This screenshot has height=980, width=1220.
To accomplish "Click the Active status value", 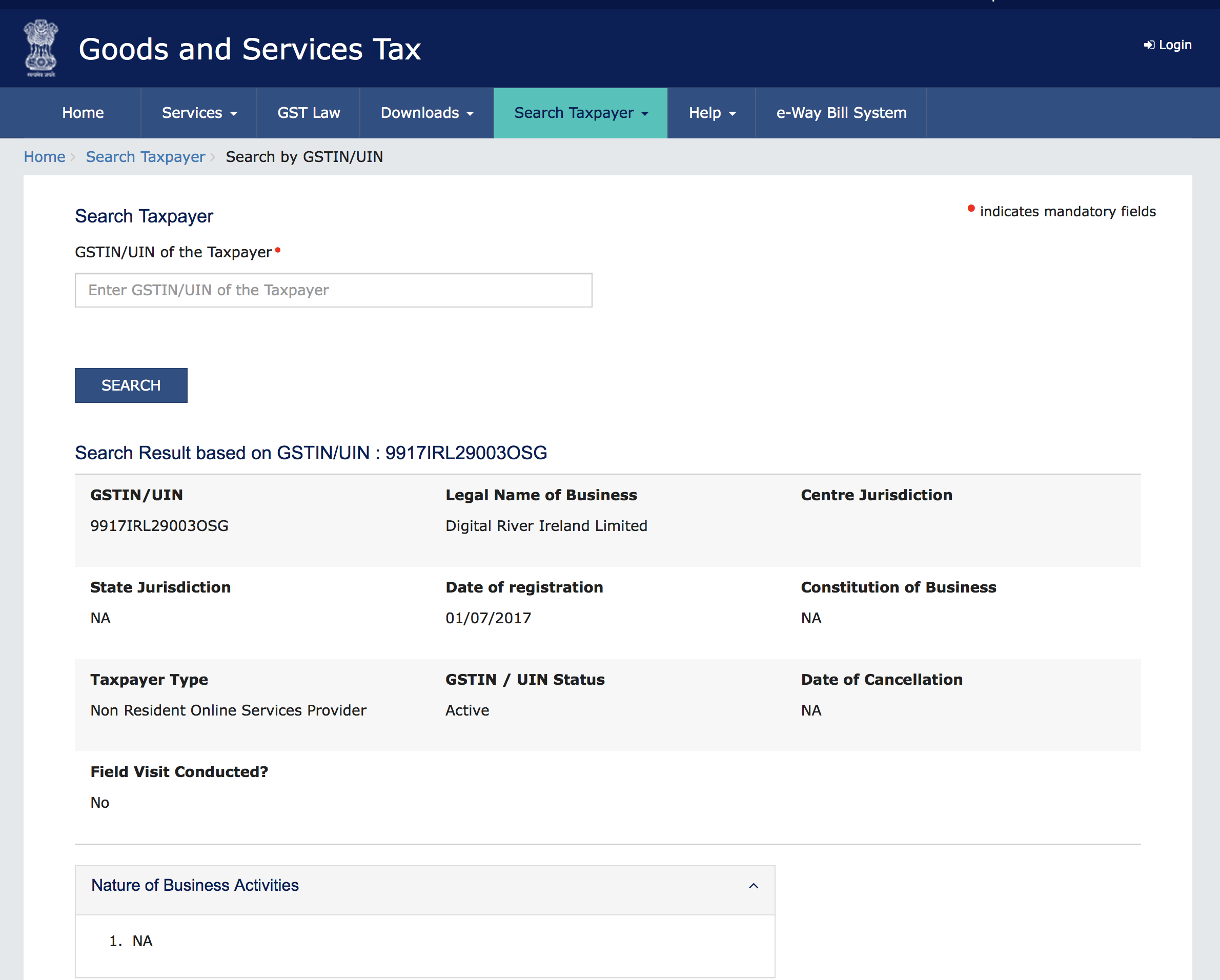I will click(467, 710).
